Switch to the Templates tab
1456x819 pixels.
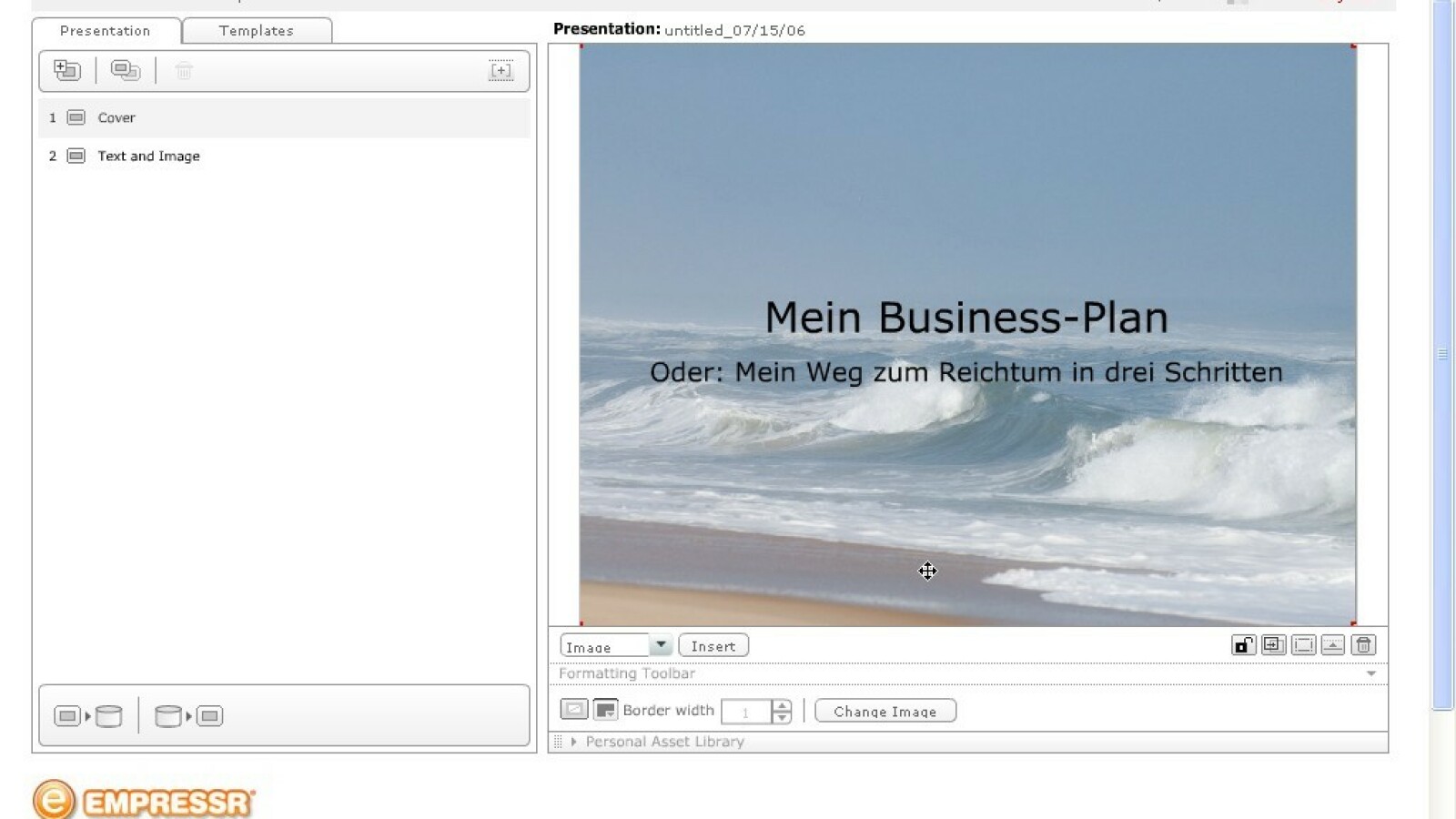[x=257, y=31]
